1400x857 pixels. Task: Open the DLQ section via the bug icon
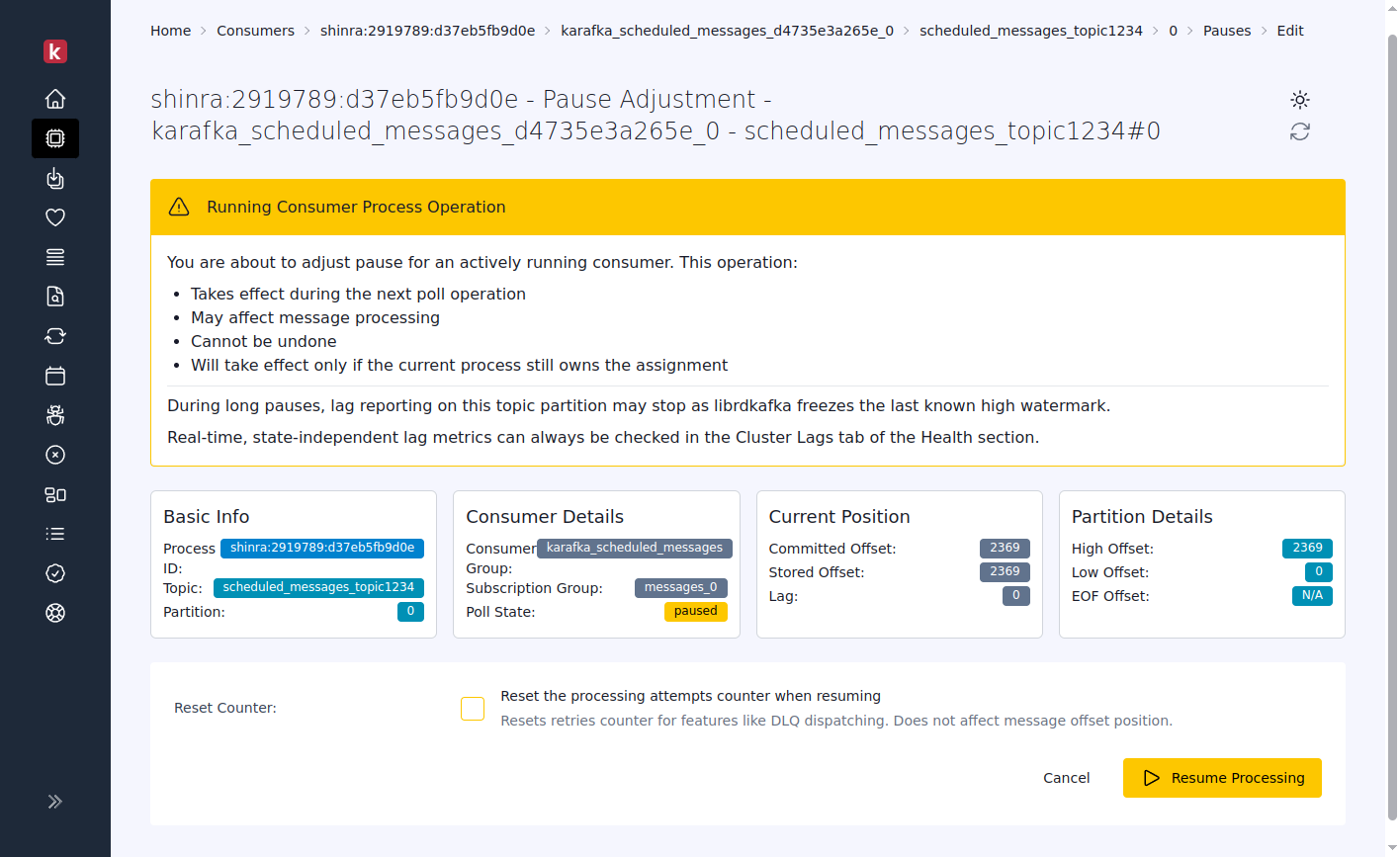[55, 415]
